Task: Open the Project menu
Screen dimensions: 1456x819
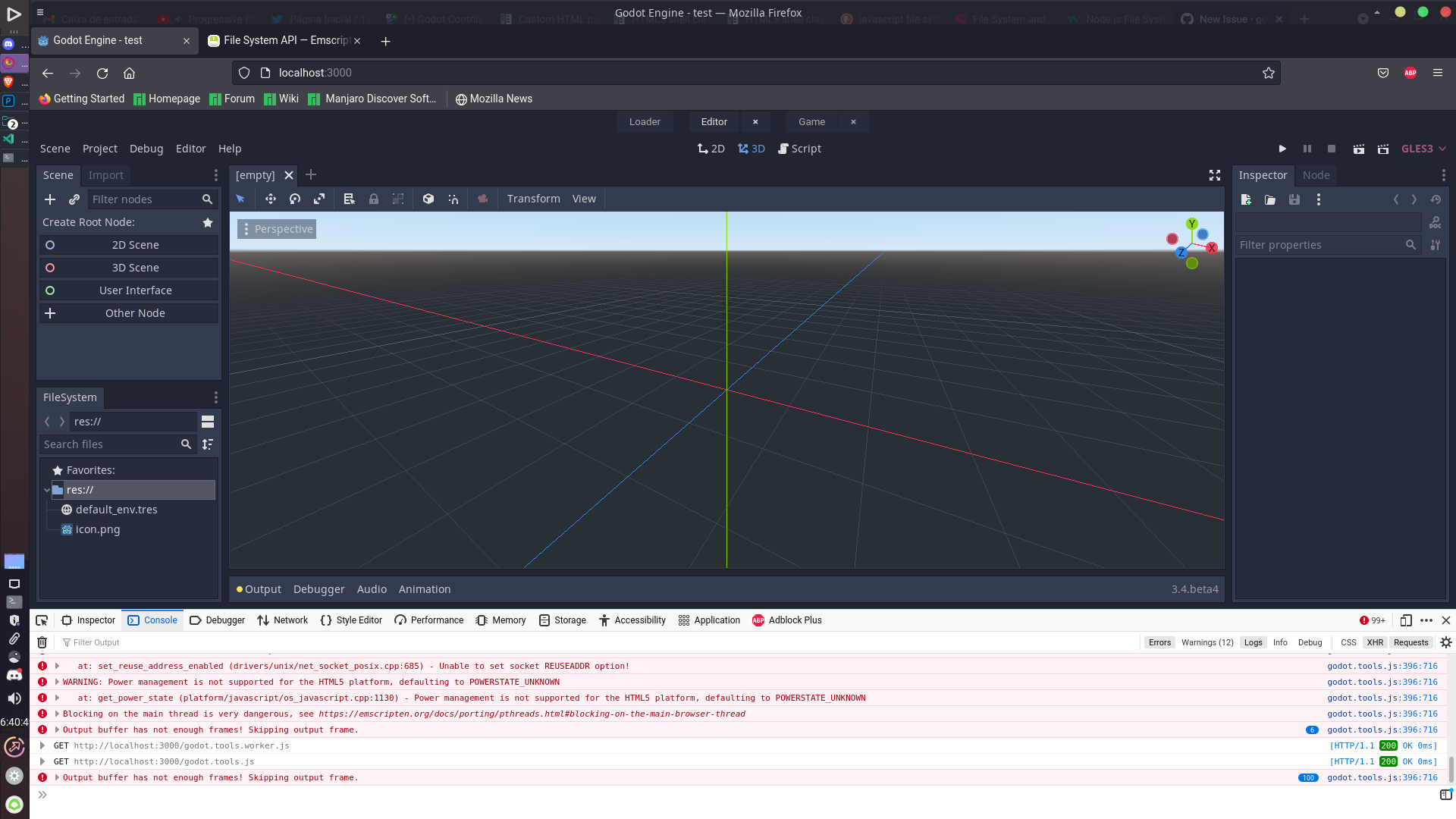Action: point(99,149)
